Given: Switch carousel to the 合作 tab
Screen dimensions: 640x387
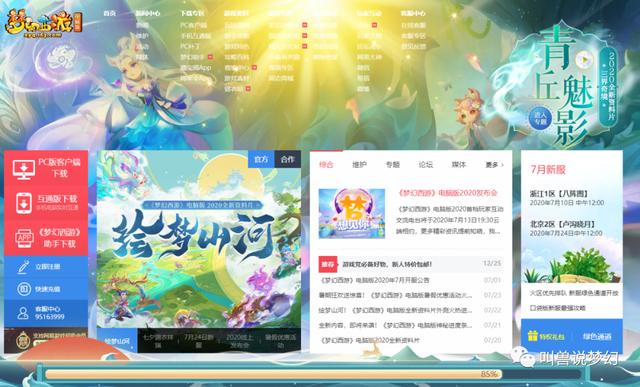Looking at the screenshot, I should click(x=287, y=159).
